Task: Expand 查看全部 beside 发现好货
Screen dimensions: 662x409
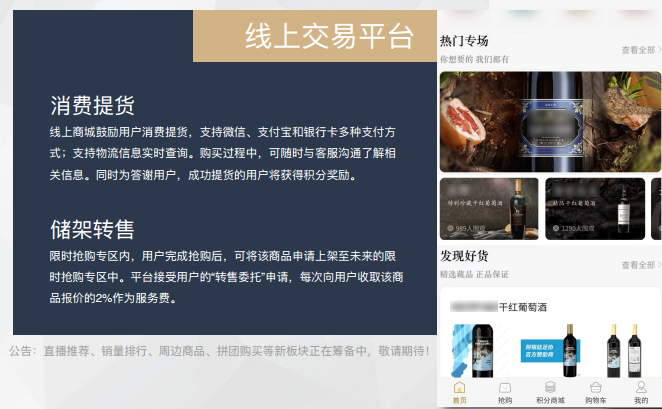Action: pos(640,265)
